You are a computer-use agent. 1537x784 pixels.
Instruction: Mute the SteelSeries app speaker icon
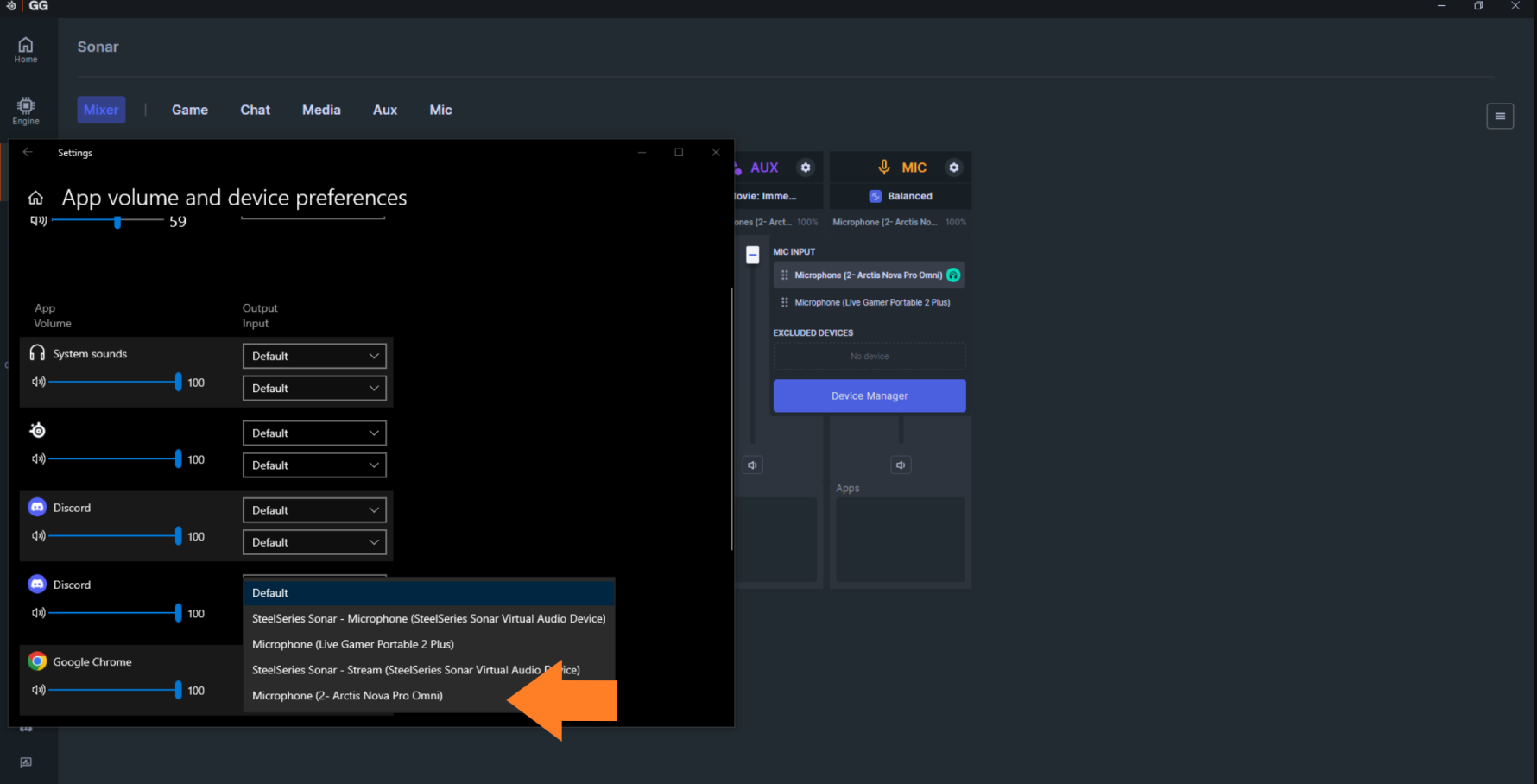pyautogui.click(x=39, y=458)
